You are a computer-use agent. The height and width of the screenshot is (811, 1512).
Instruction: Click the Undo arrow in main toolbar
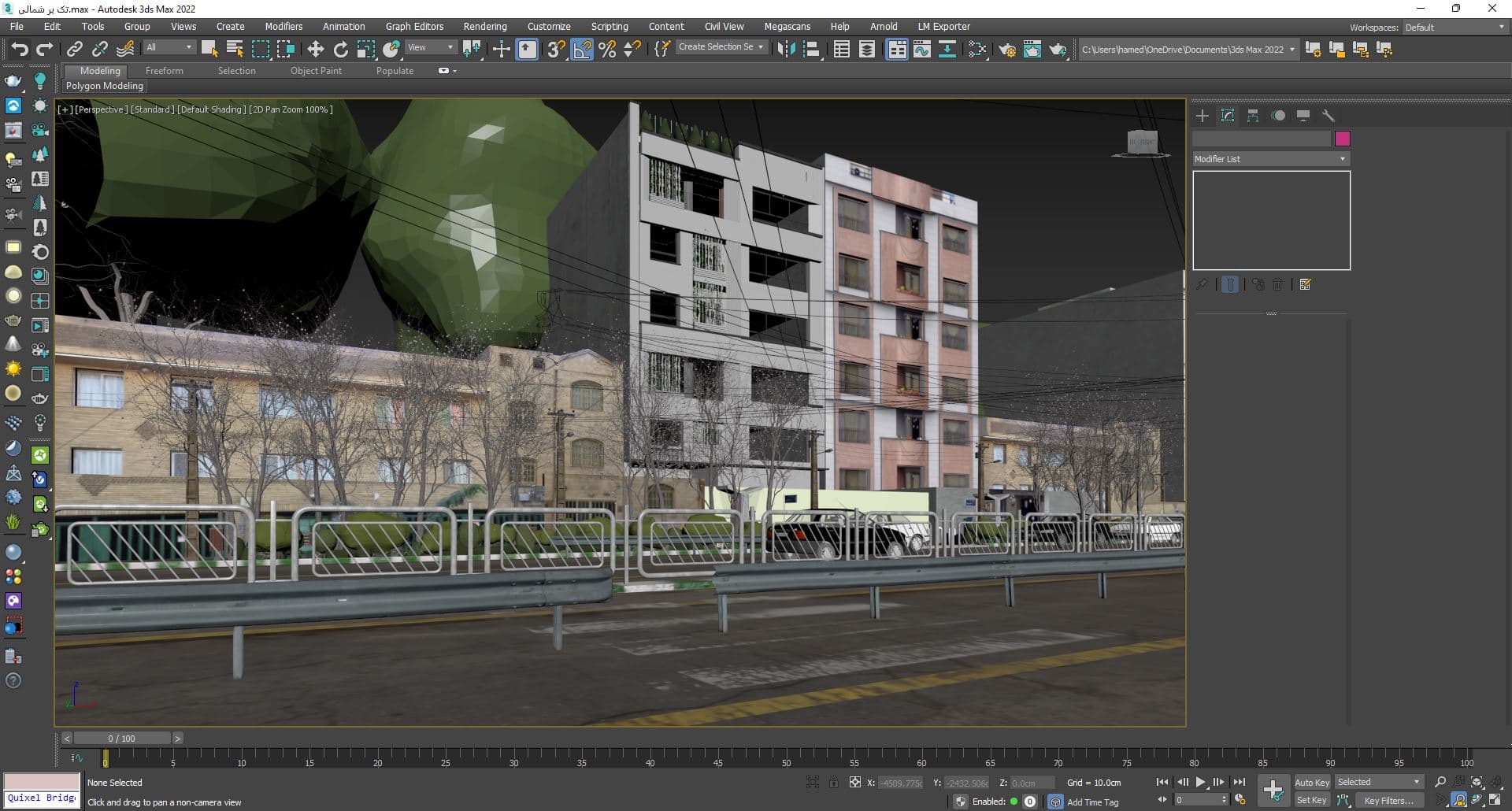point(20,50)
